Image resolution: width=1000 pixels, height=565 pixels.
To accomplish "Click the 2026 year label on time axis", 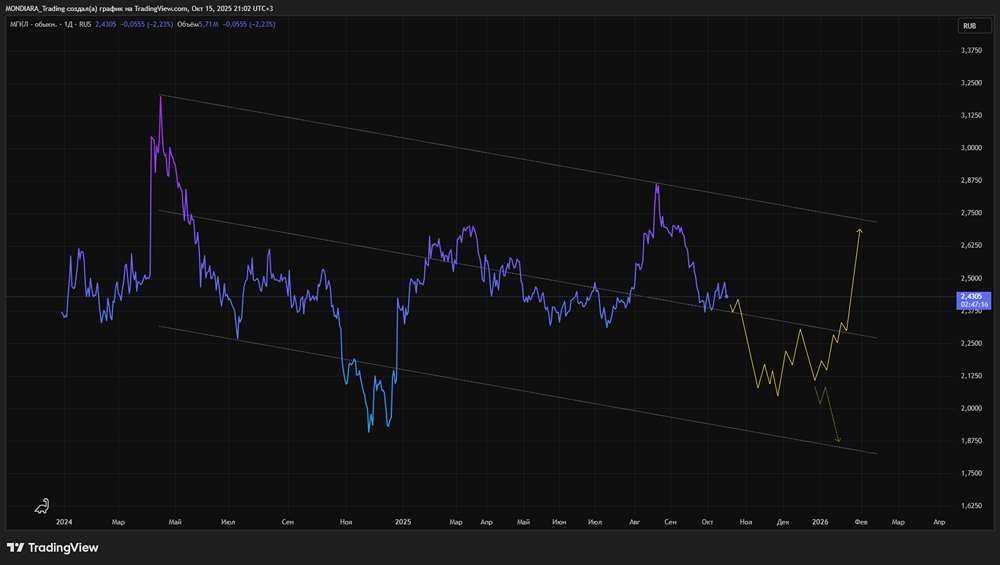I will tap(820, 522).
